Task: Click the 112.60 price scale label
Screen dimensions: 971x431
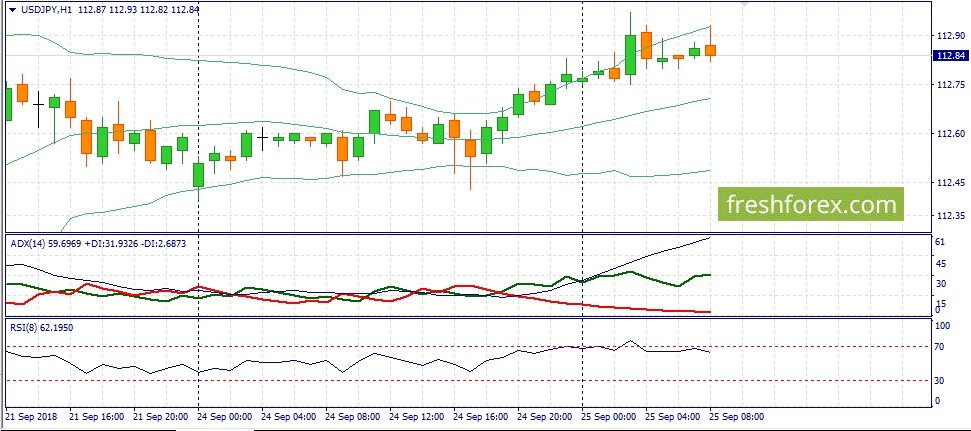Action: 951,134
